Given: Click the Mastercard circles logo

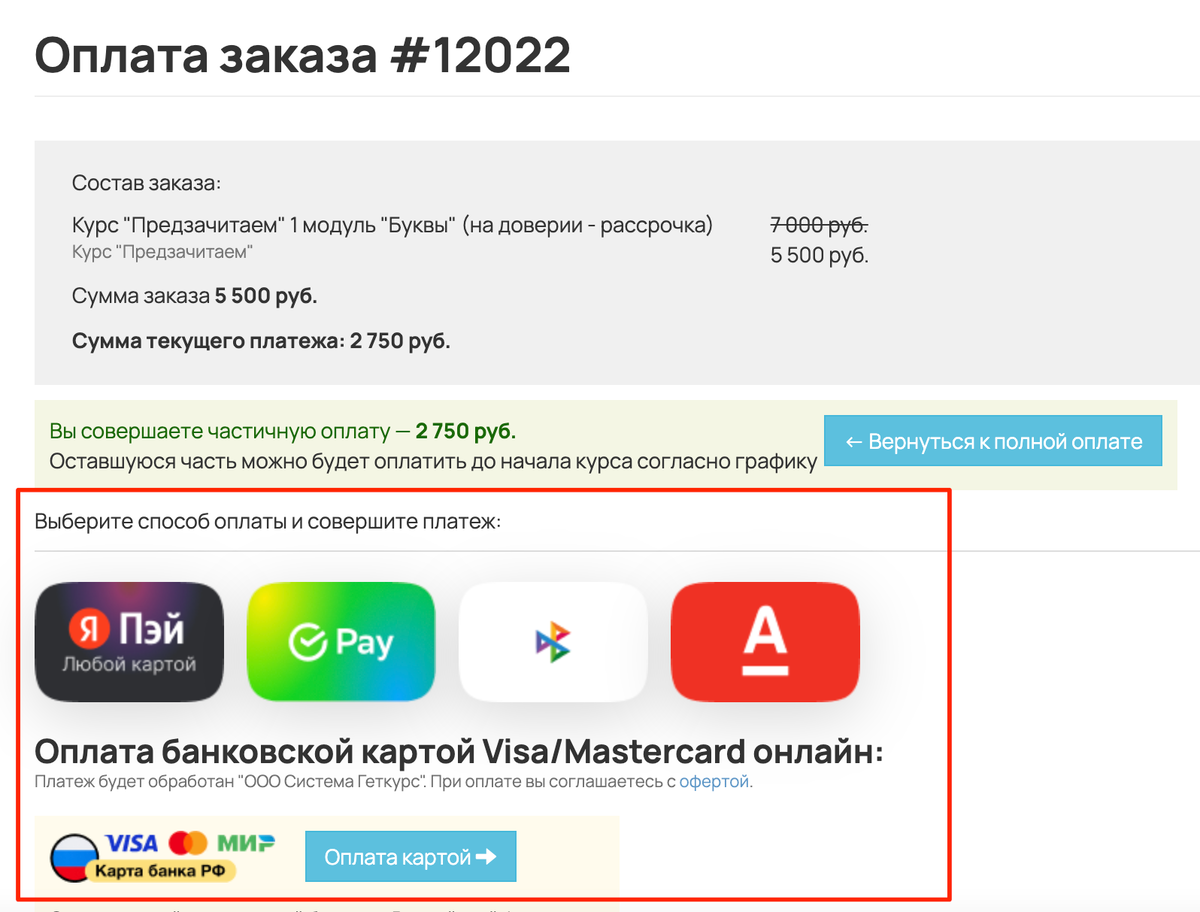Looking at the screenshot, I should [187, 842].
